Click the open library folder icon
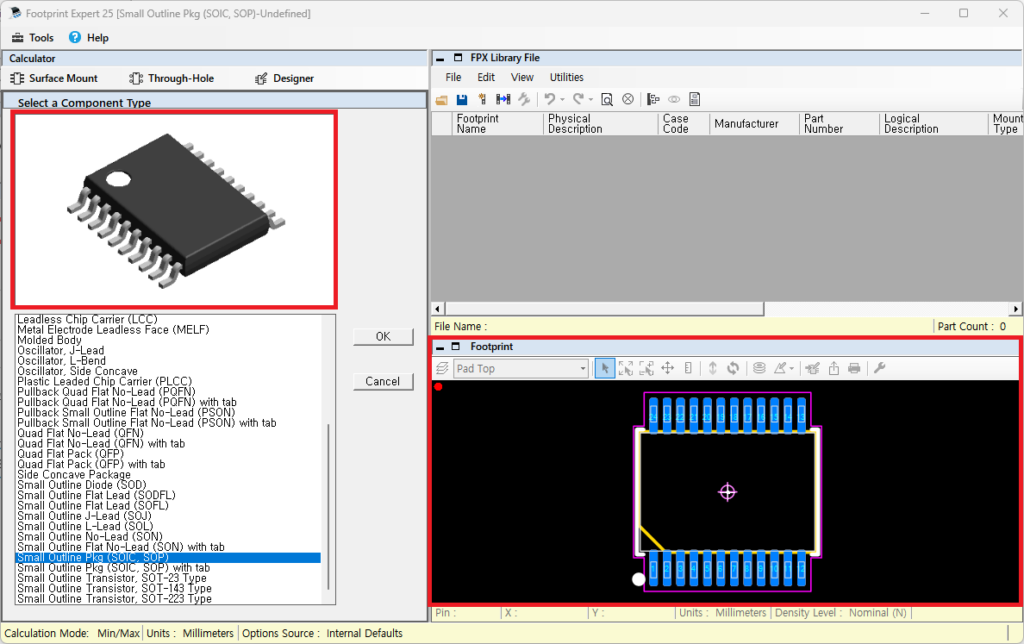The height and width of the screenshot is (644, 1024). point(442,99)
